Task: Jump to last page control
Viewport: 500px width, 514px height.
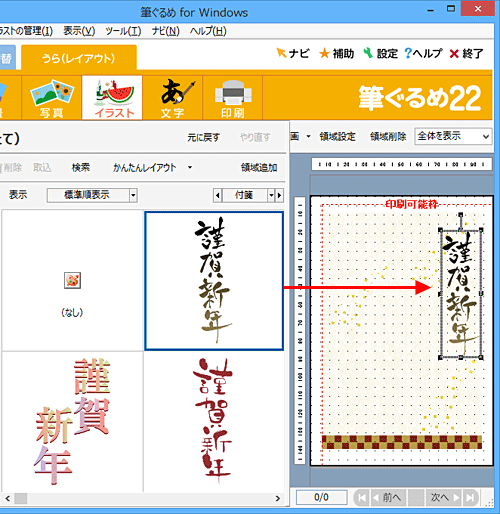Action: [470, 498]
